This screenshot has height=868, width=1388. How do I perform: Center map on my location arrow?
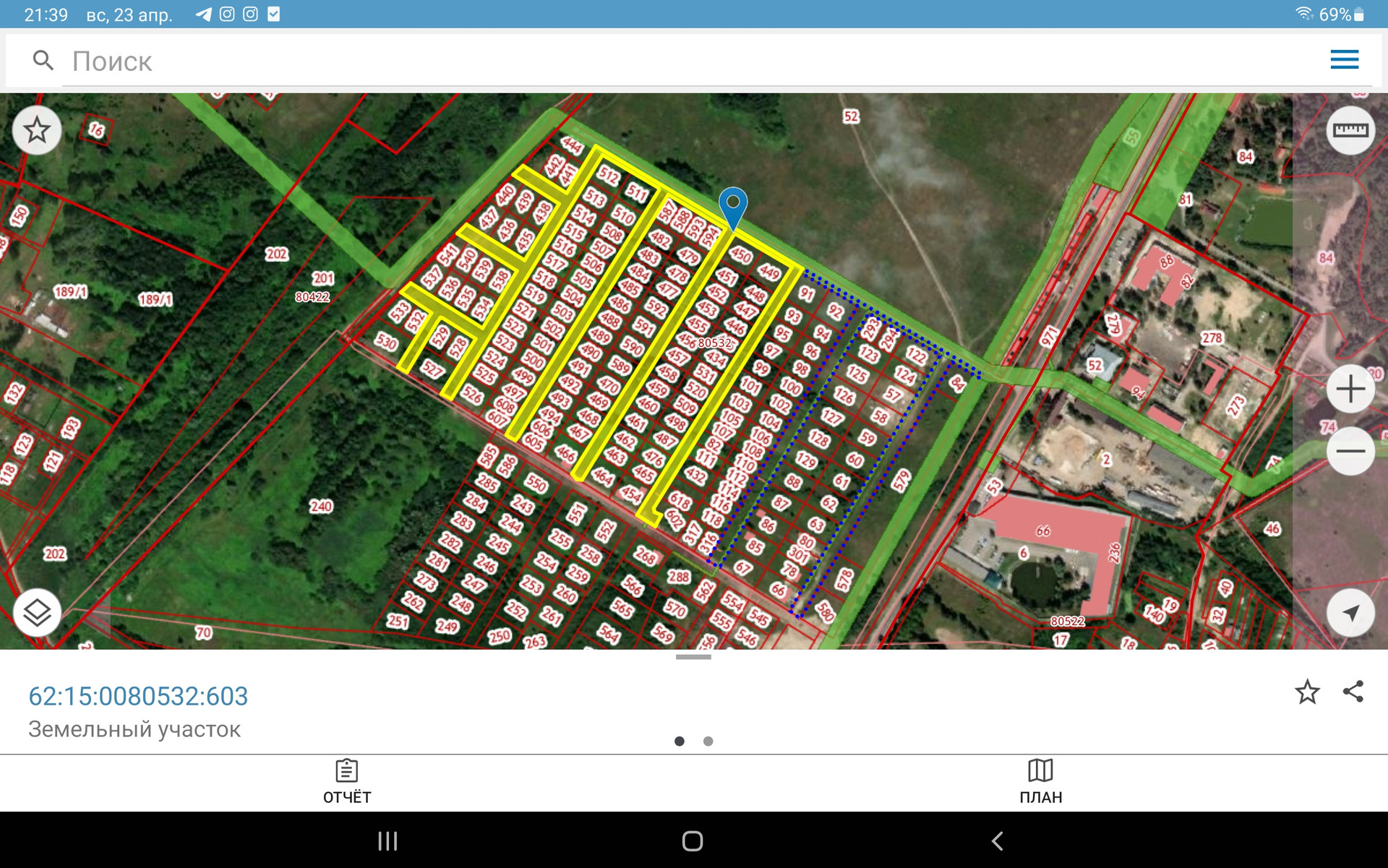pyautogui.click(x=1350, y=613)
